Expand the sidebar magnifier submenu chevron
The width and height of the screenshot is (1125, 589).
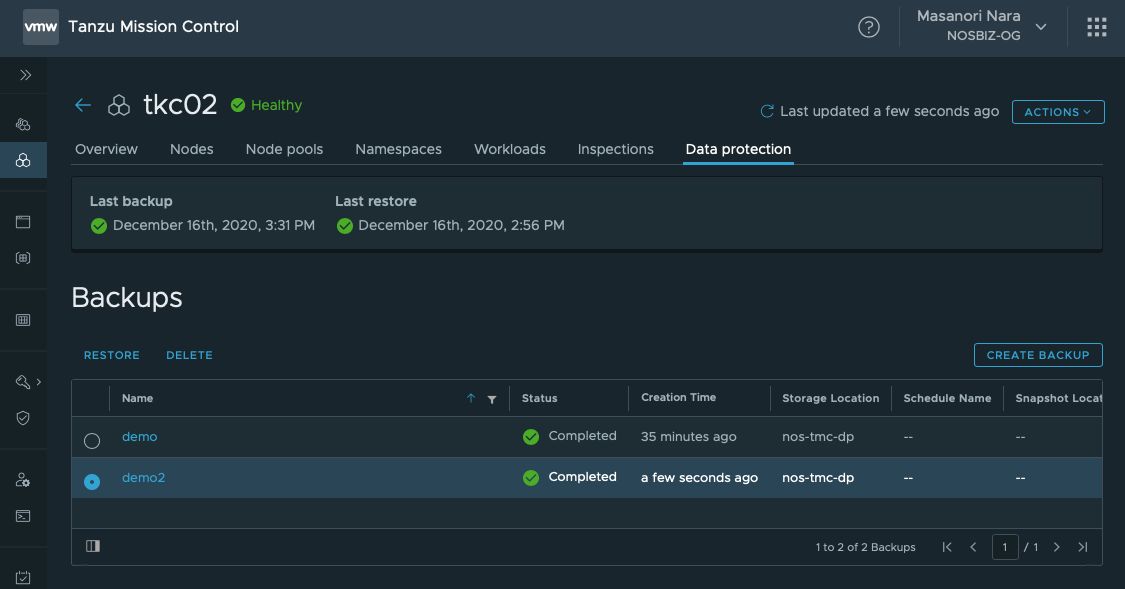[39, 382]
